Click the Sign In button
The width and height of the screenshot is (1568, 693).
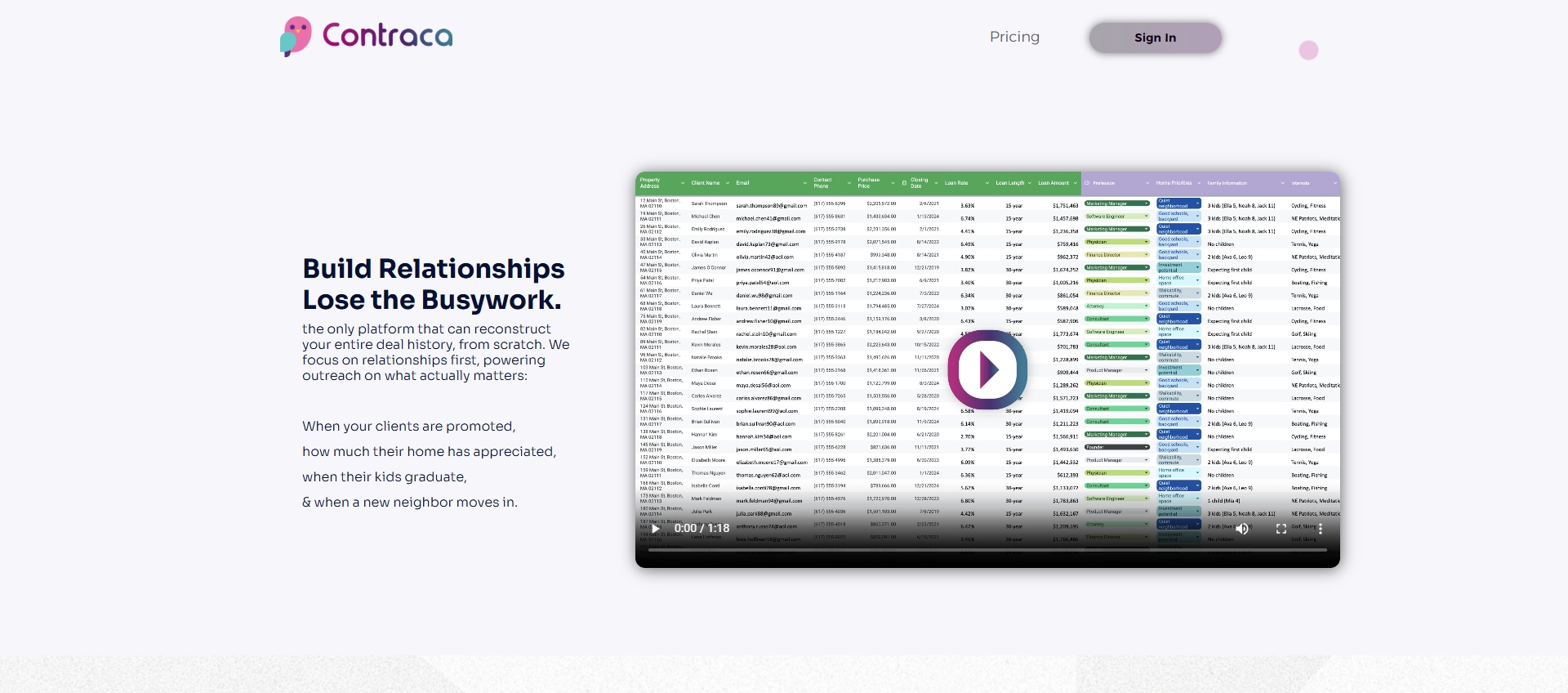pyautogui.click(x=1155, y=38)
